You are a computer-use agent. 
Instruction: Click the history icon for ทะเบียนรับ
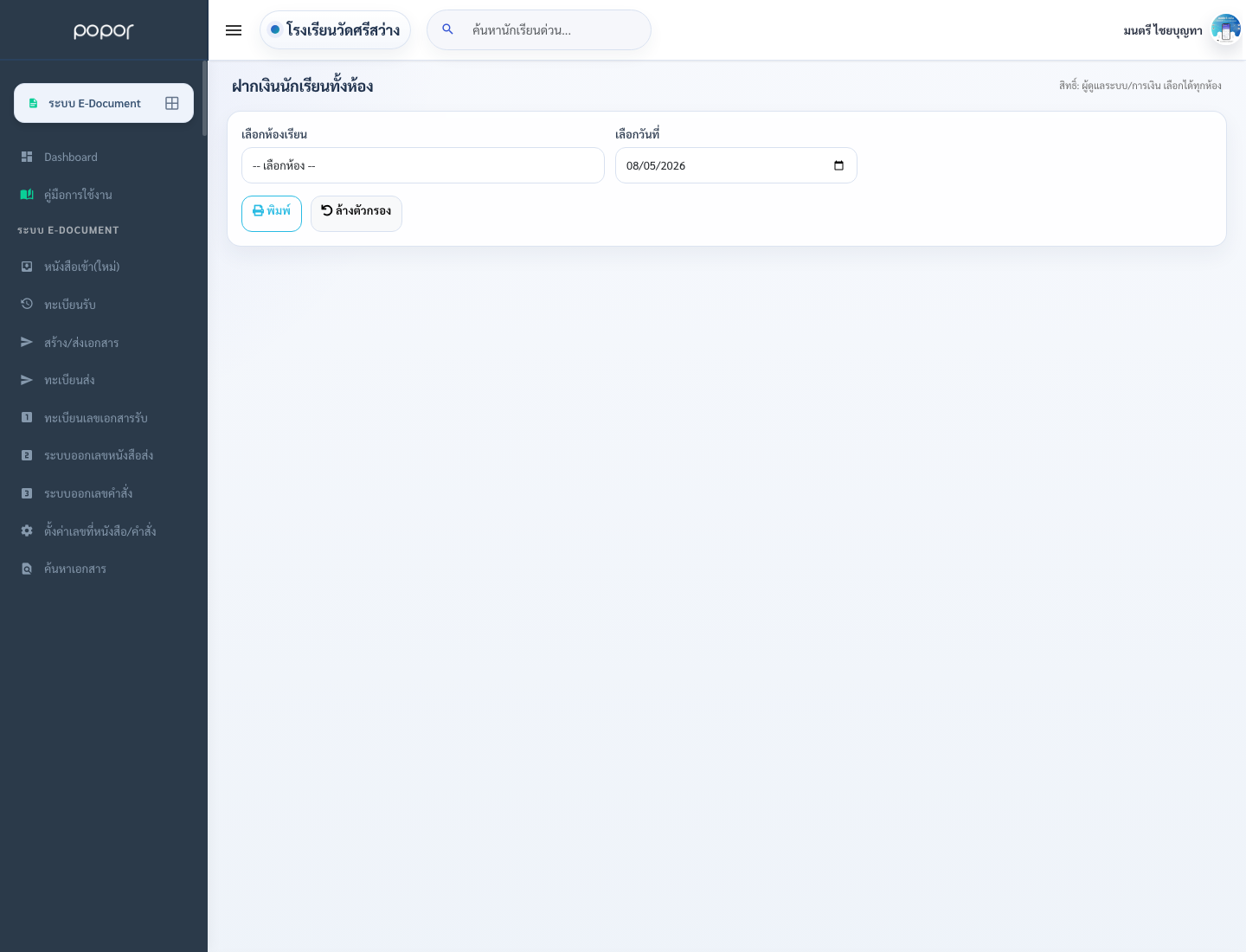coord(27,304)
